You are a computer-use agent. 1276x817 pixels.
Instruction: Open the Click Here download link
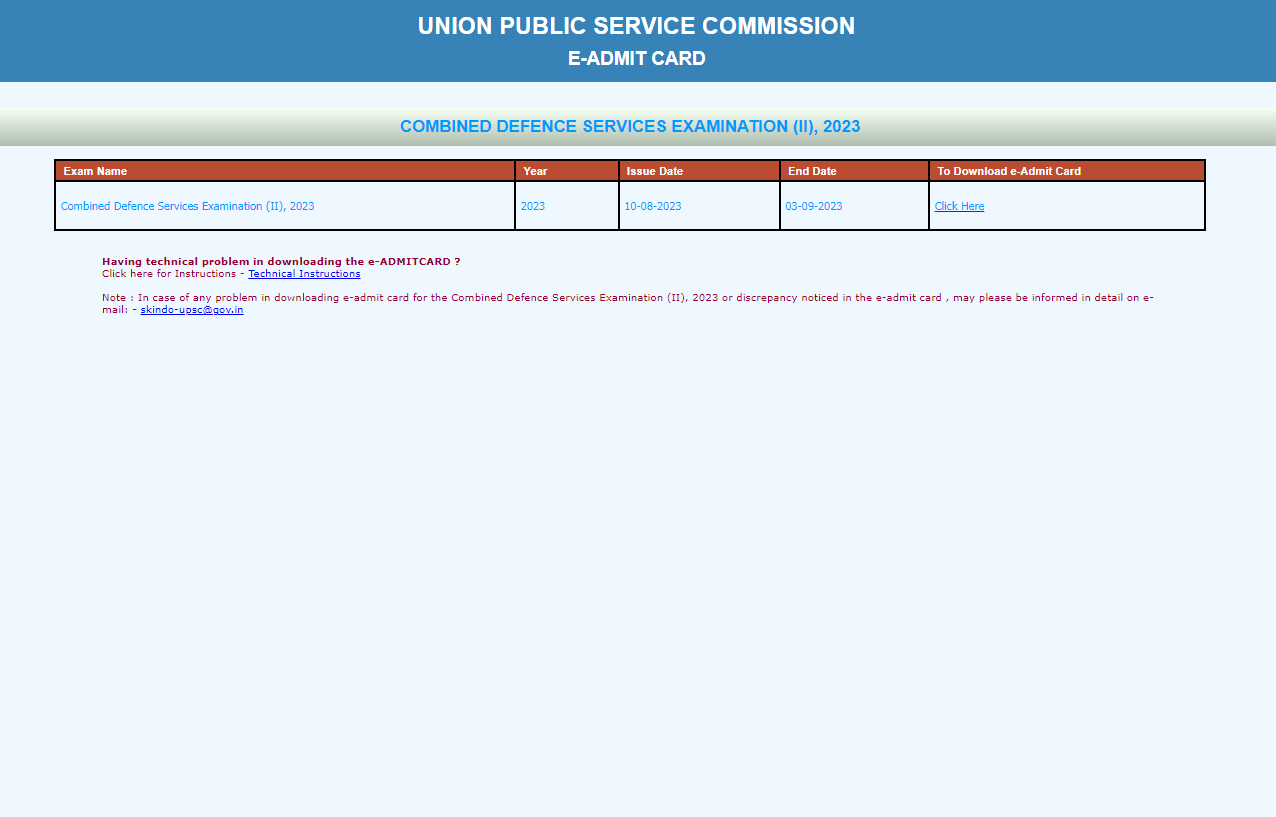tap(959, 206)
